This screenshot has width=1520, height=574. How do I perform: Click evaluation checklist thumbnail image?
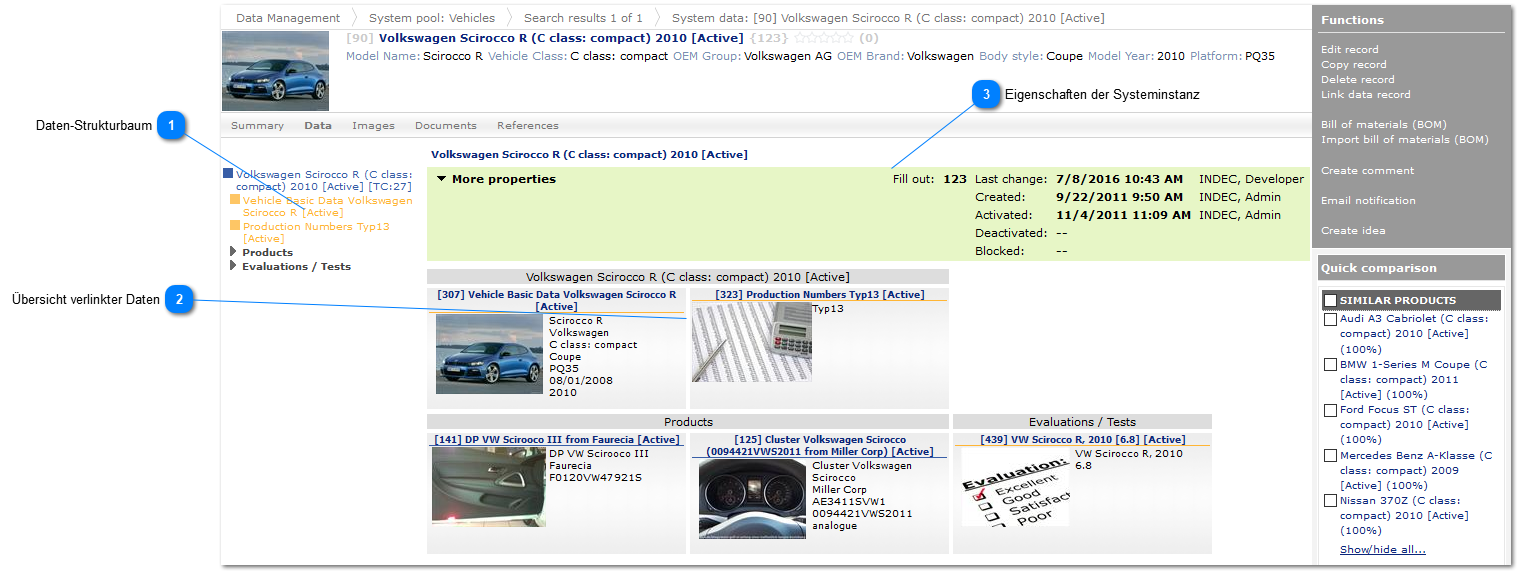(x=1015, y=486)
